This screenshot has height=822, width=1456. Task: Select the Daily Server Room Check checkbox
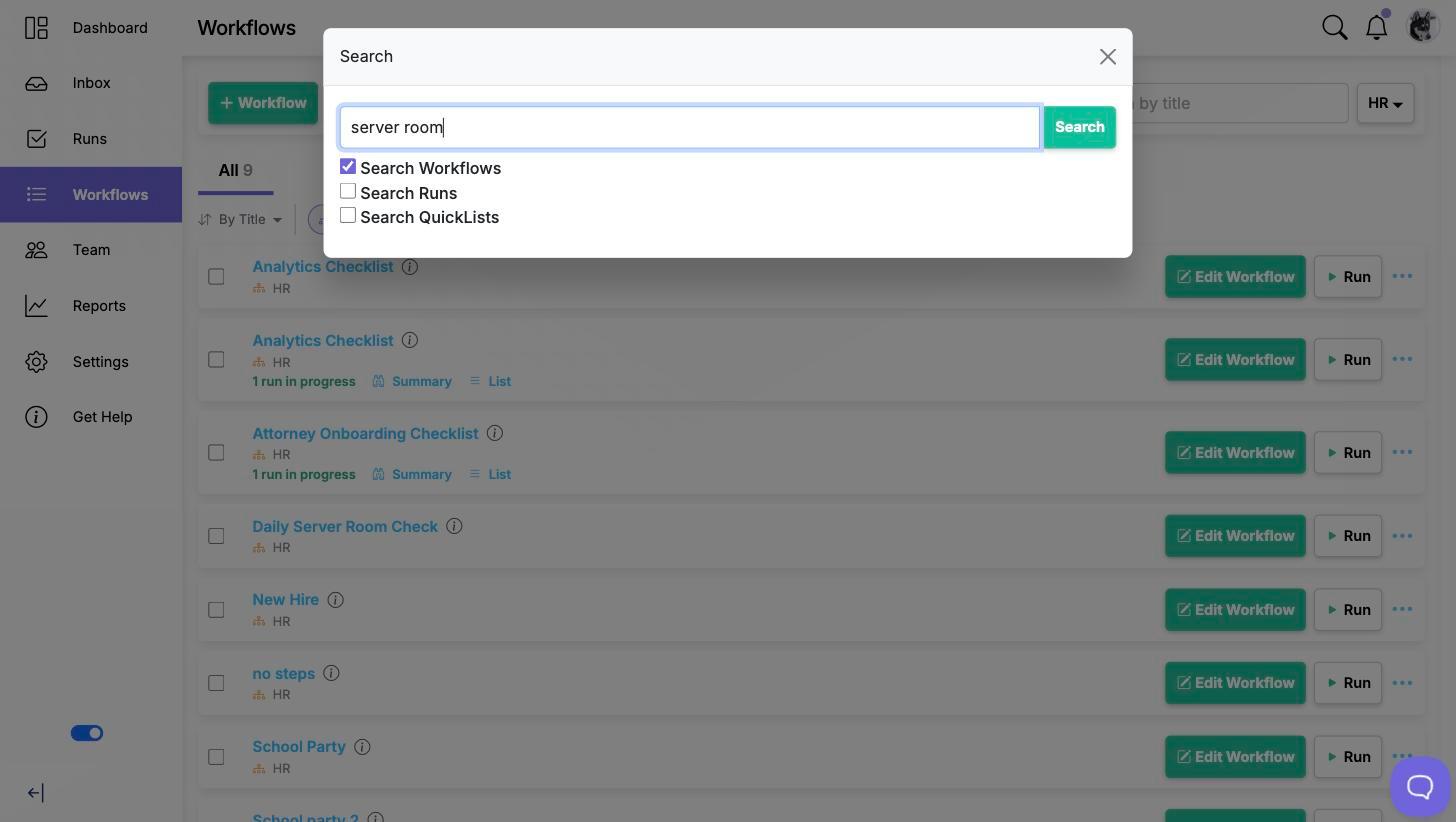coord(216,536)
